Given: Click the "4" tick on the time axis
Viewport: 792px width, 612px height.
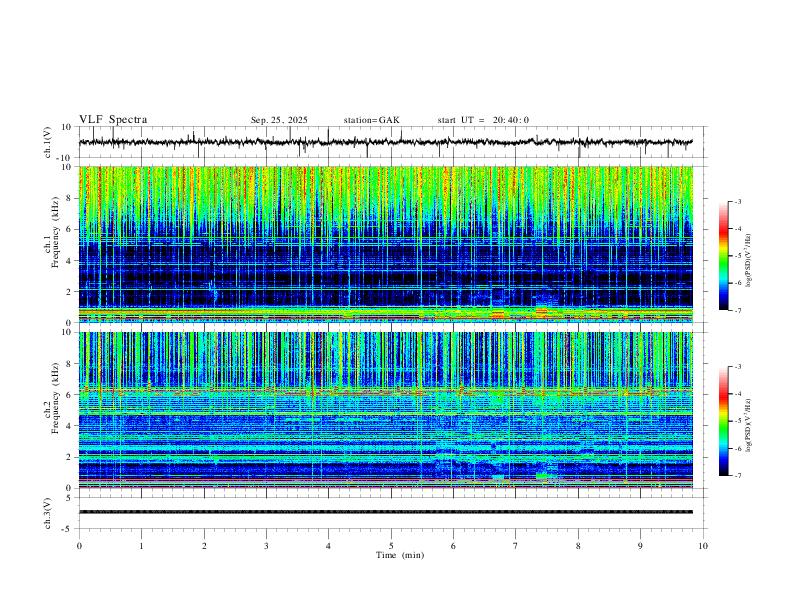Looking at the screenshot, I should [329, 546].
